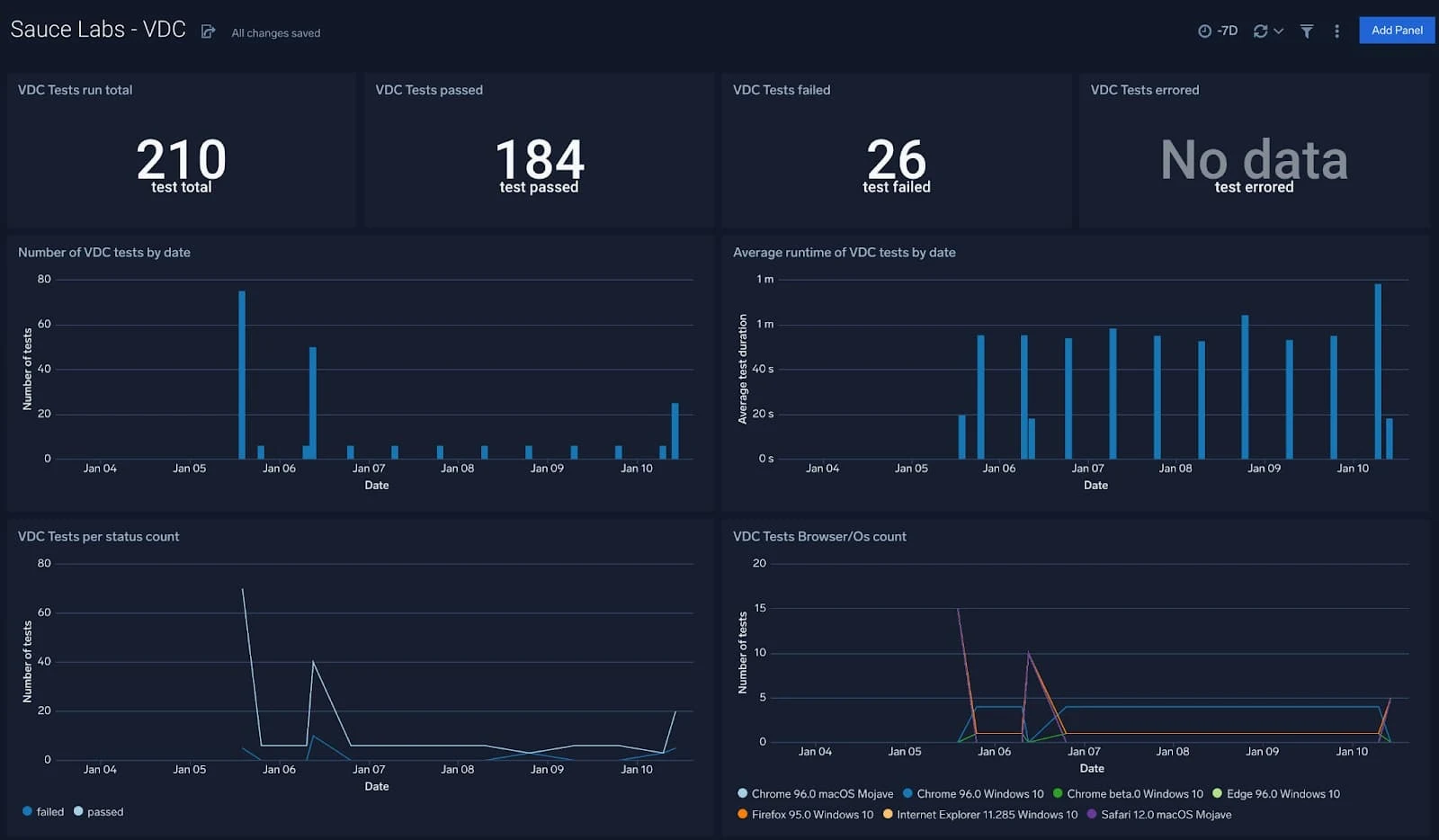Open the dashboard filter funnel icon
This screenshot has height=840, width=1439.
(x=1306, y=30)
